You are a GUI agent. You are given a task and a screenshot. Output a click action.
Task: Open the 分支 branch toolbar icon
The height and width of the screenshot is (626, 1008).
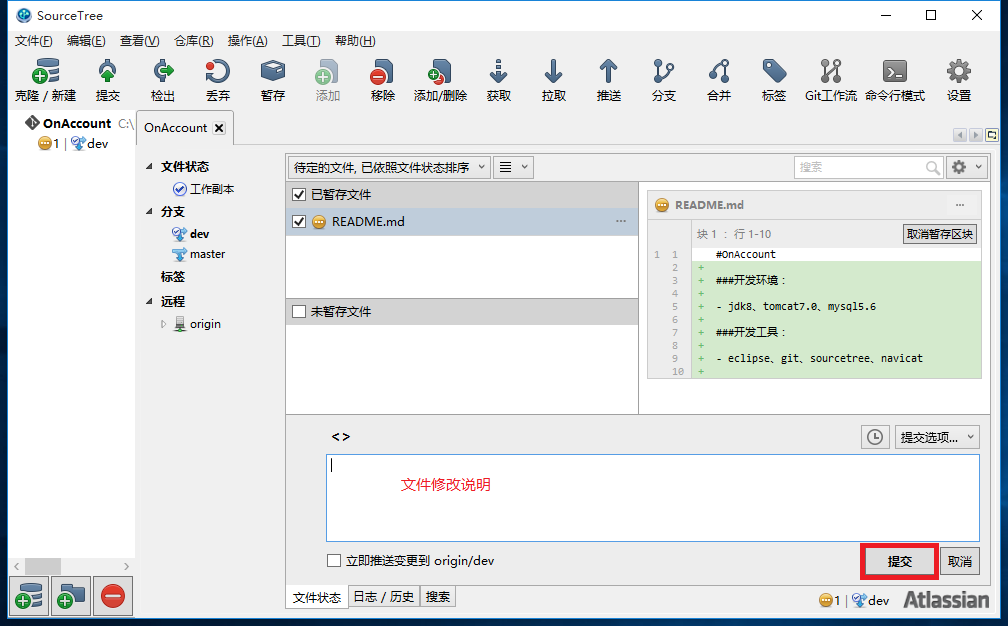[663, 80]
